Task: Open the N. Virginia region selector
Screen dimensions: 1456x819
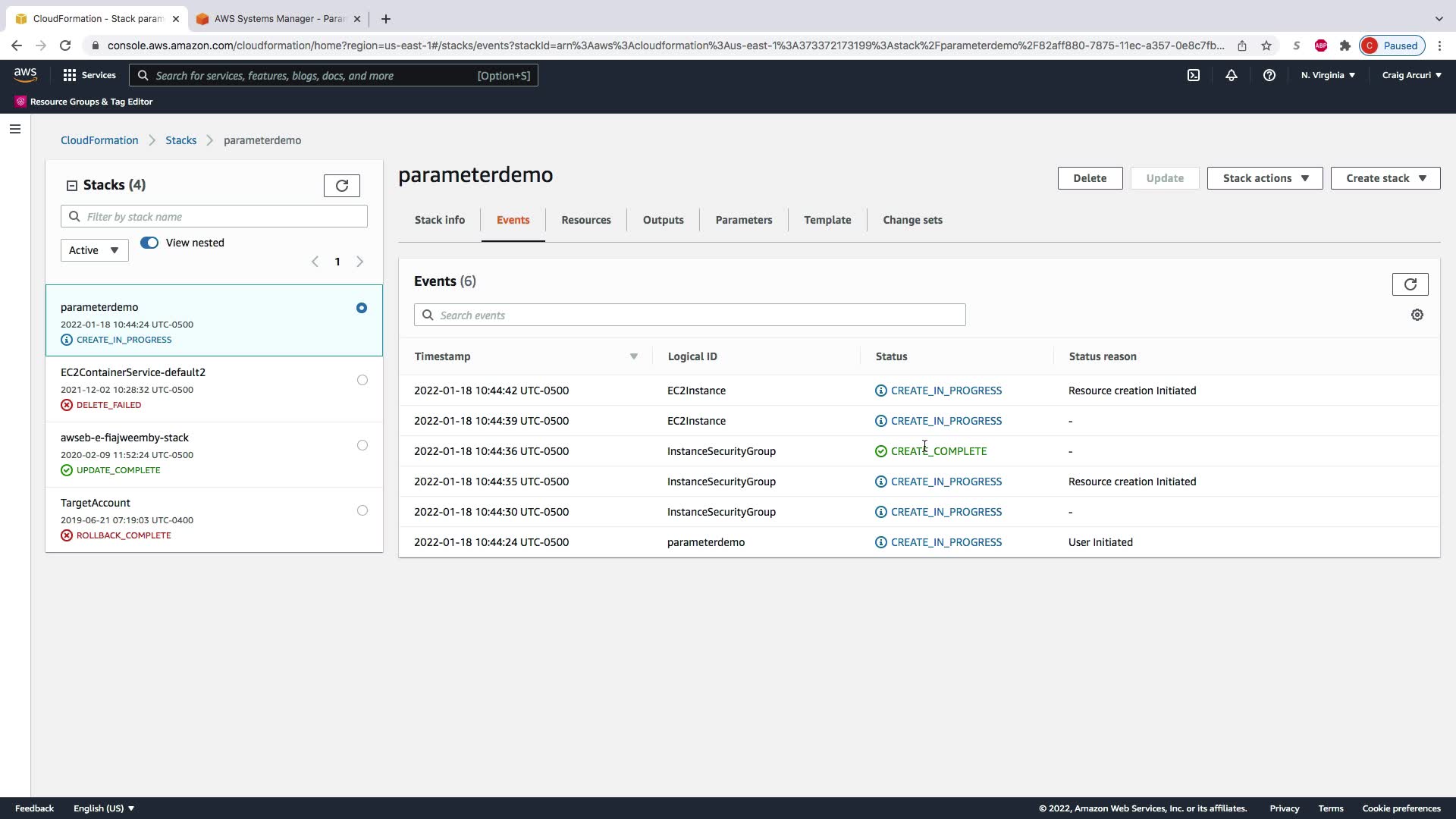Action: [x=1327, y=75]
